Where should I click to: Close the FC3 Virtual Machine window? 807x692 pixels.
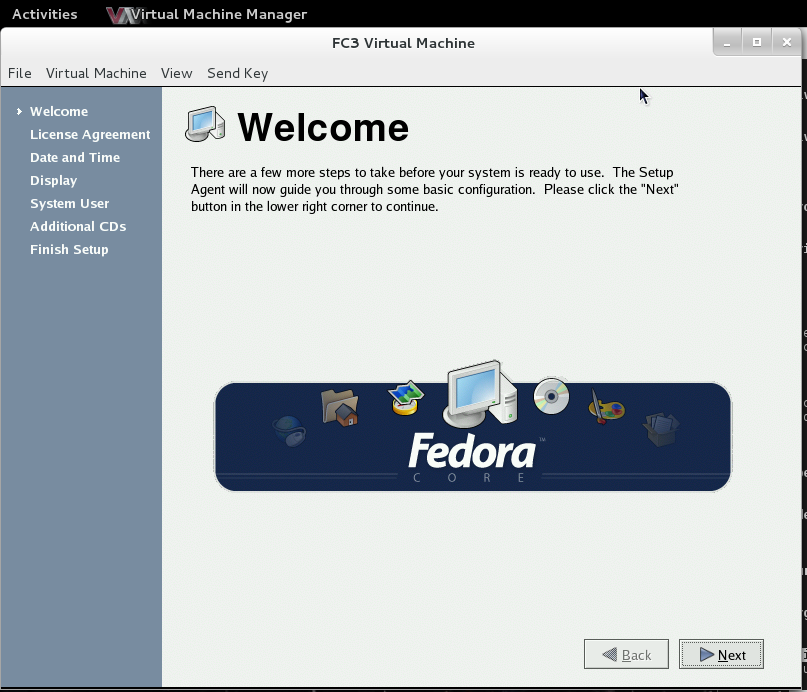[786, 43]
